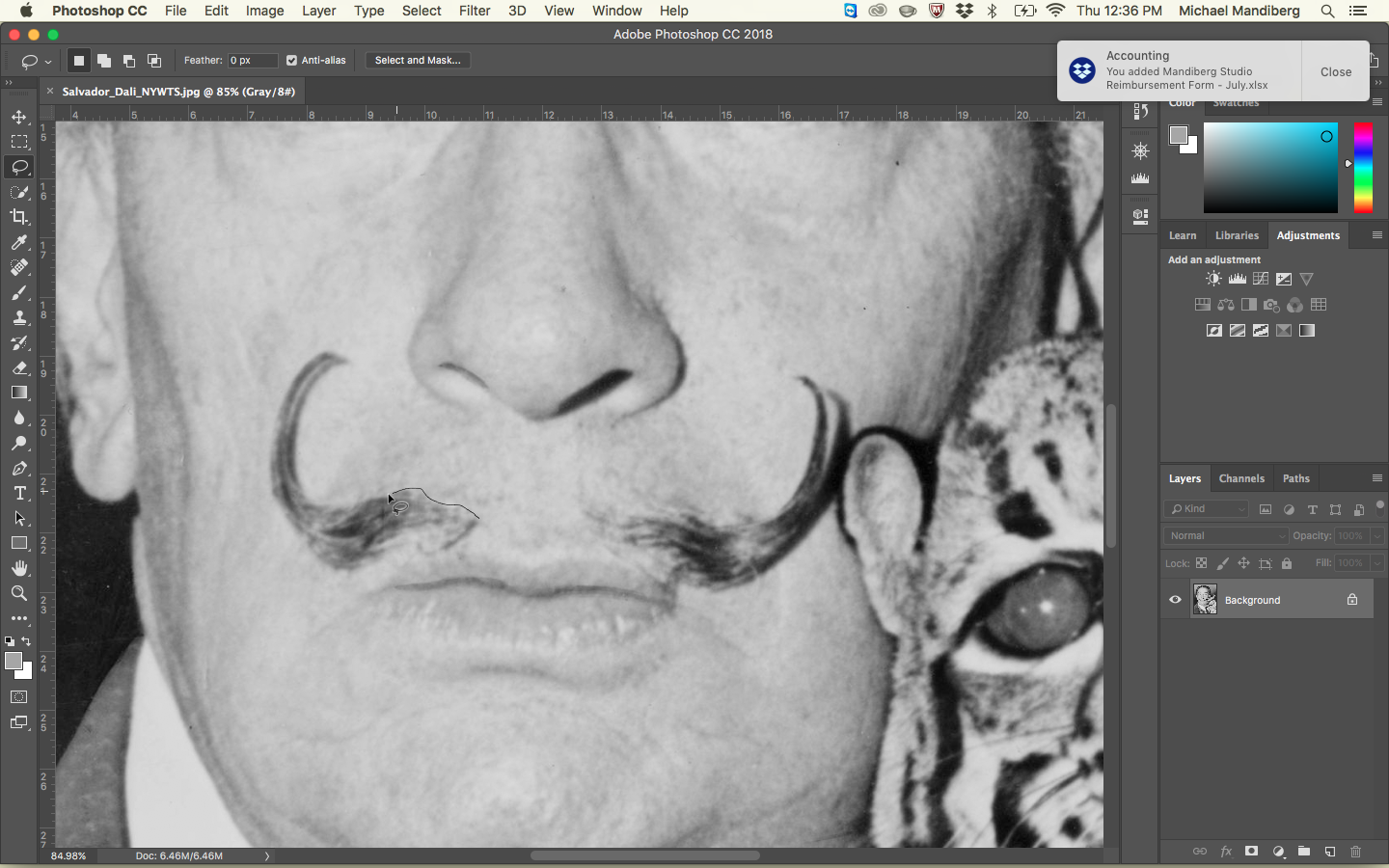1389x868 pixels.
Task: Select the Clone Stamp tool
Action: click(x=19, y=317)
